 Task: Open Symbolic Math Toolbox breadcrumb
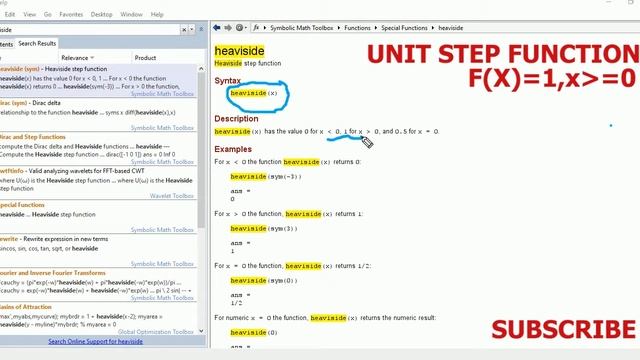302,28
